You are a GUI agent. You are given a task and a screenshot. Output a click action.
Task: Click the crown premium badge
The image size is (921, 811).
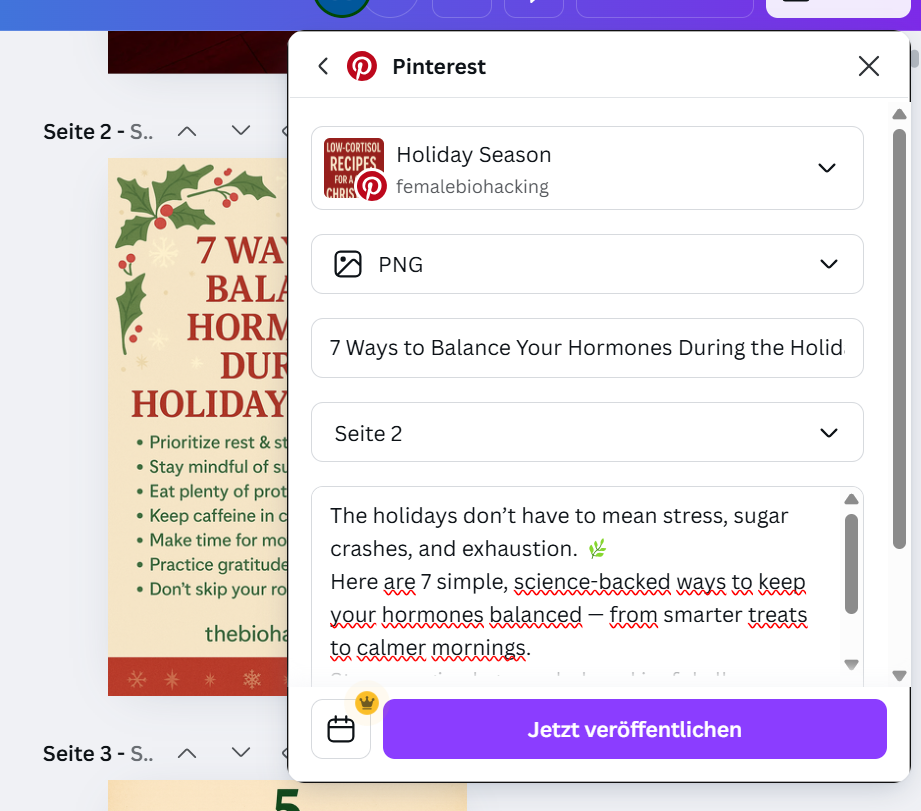coord(367,701)
